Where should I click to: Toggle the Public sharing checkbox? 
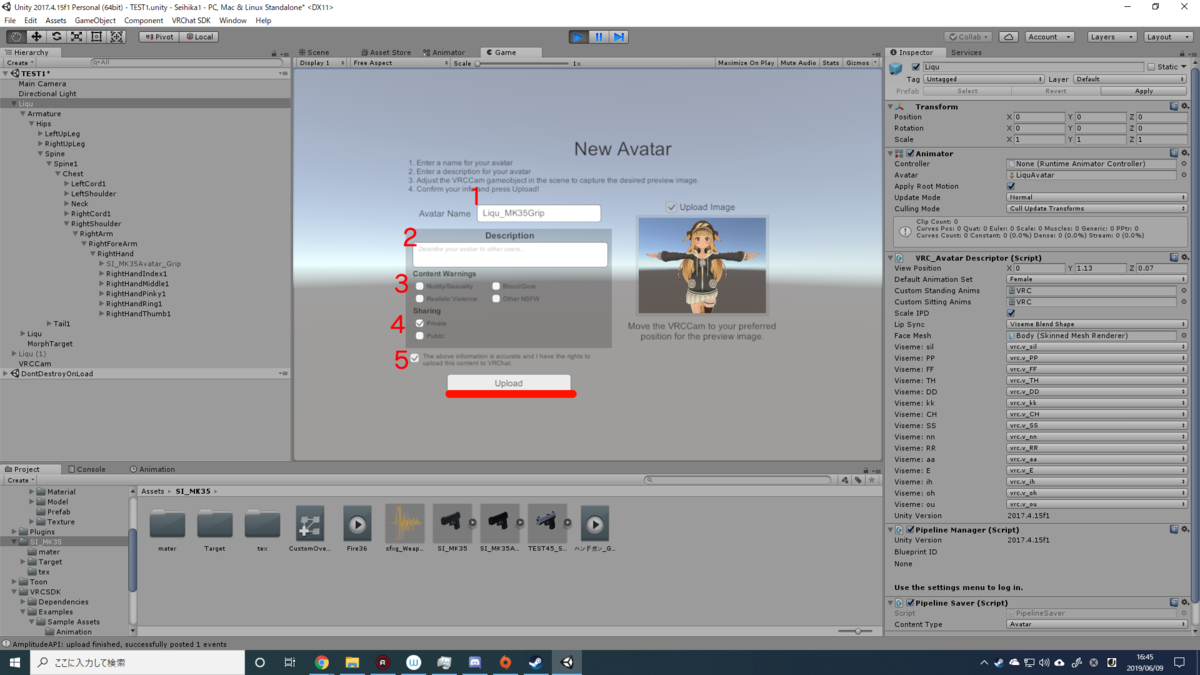tap(420, 336)
